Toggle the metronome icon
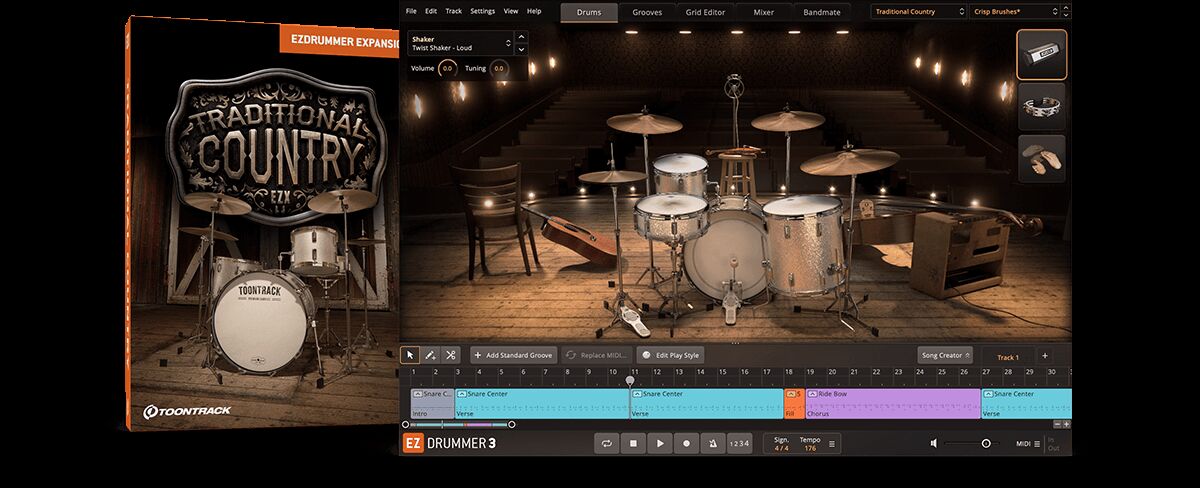The width and height of the screenshot is (1200, 488). [712, 443]
